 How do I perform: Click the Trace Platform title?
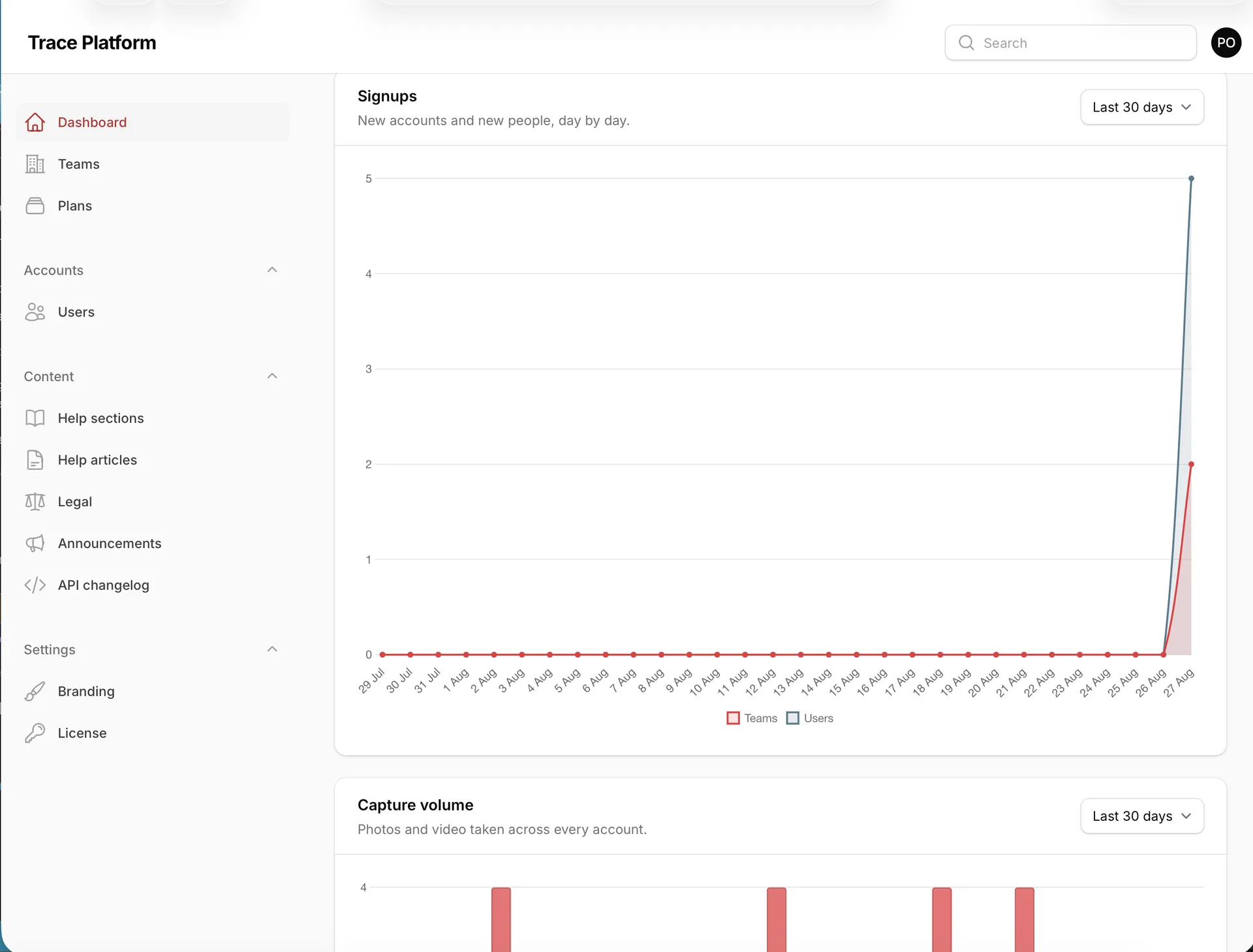[x=92, y=43]
